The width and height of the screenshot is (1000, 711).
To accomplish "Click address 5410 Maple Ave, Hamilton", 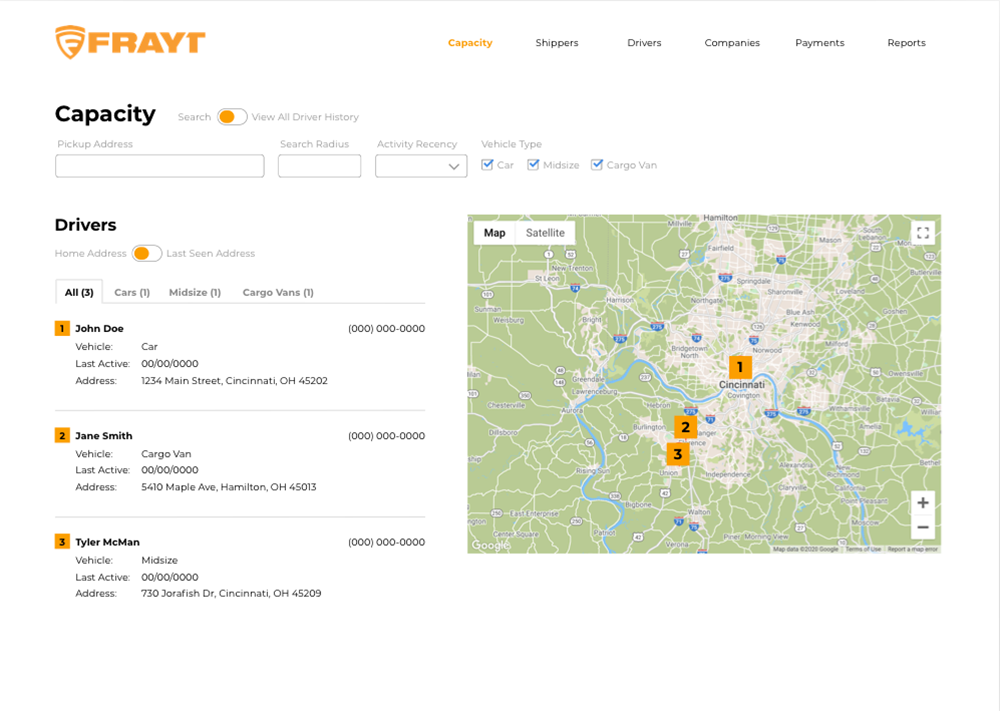I will click(228, 487).
